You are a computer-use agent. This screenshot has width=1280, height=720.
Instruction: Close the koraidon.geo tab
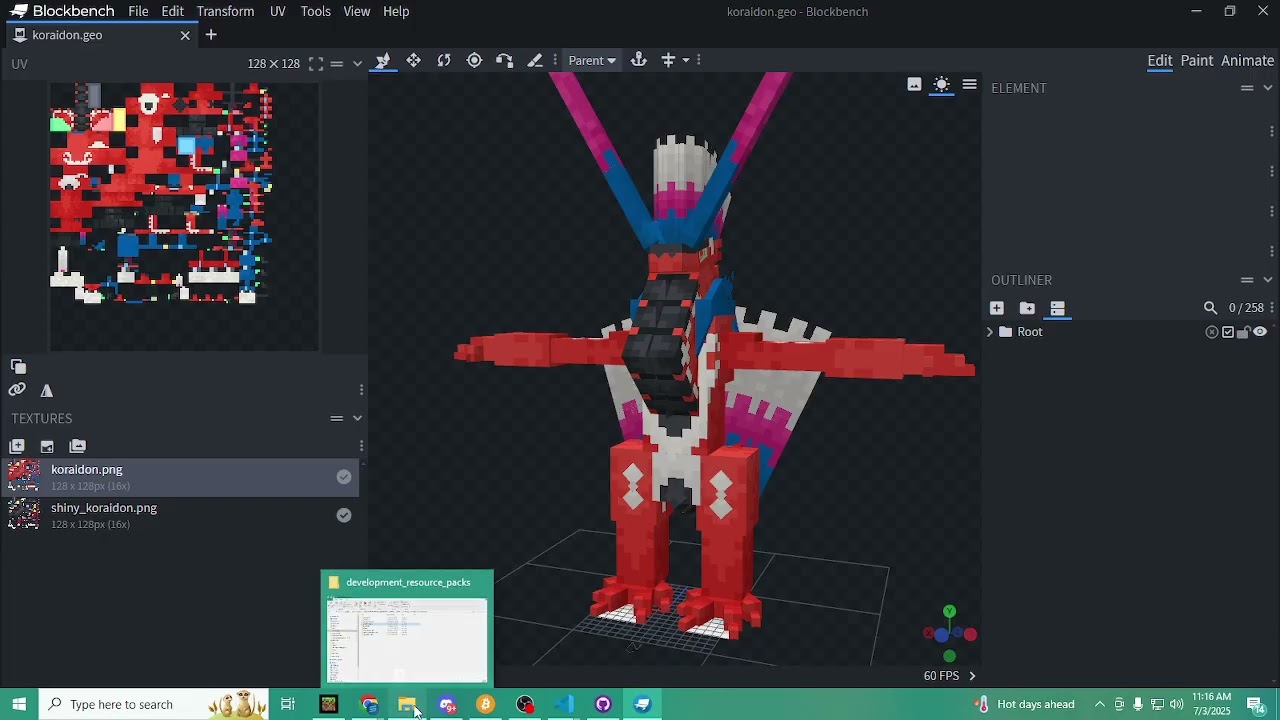185,35
